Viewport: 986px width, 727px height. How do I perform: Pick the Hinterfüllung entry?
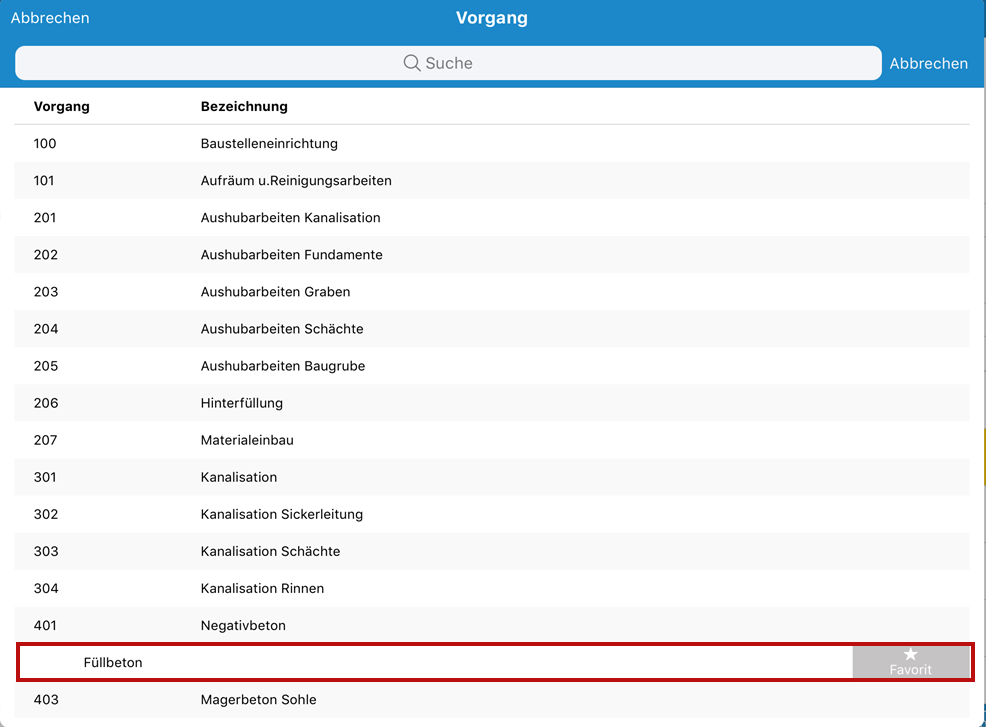pos(492,403)
